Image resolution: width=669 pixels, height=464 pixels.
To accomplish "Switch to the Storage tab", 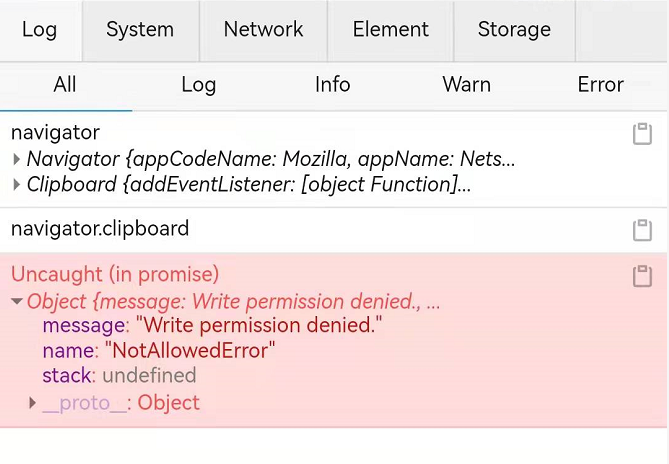I will pyautogui.click(x=514, y=30).
